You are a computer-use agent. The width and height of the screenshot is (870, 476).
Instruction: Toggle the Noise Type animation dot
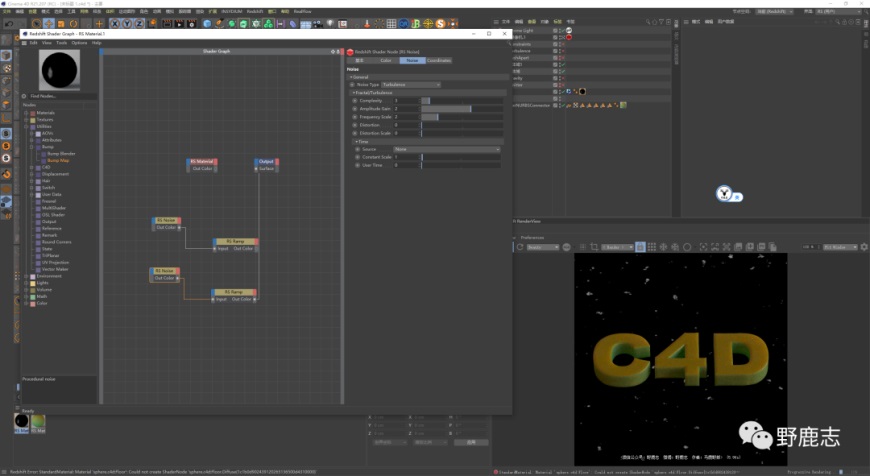point(352,85)
